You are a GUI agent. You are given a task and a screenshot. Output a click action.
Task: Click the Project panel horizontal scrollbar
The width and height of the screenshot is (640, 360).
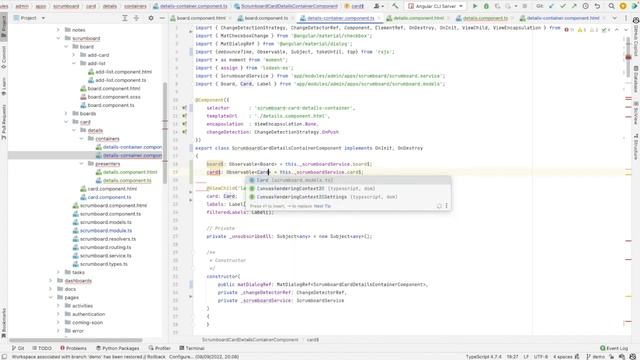[76, 340]
